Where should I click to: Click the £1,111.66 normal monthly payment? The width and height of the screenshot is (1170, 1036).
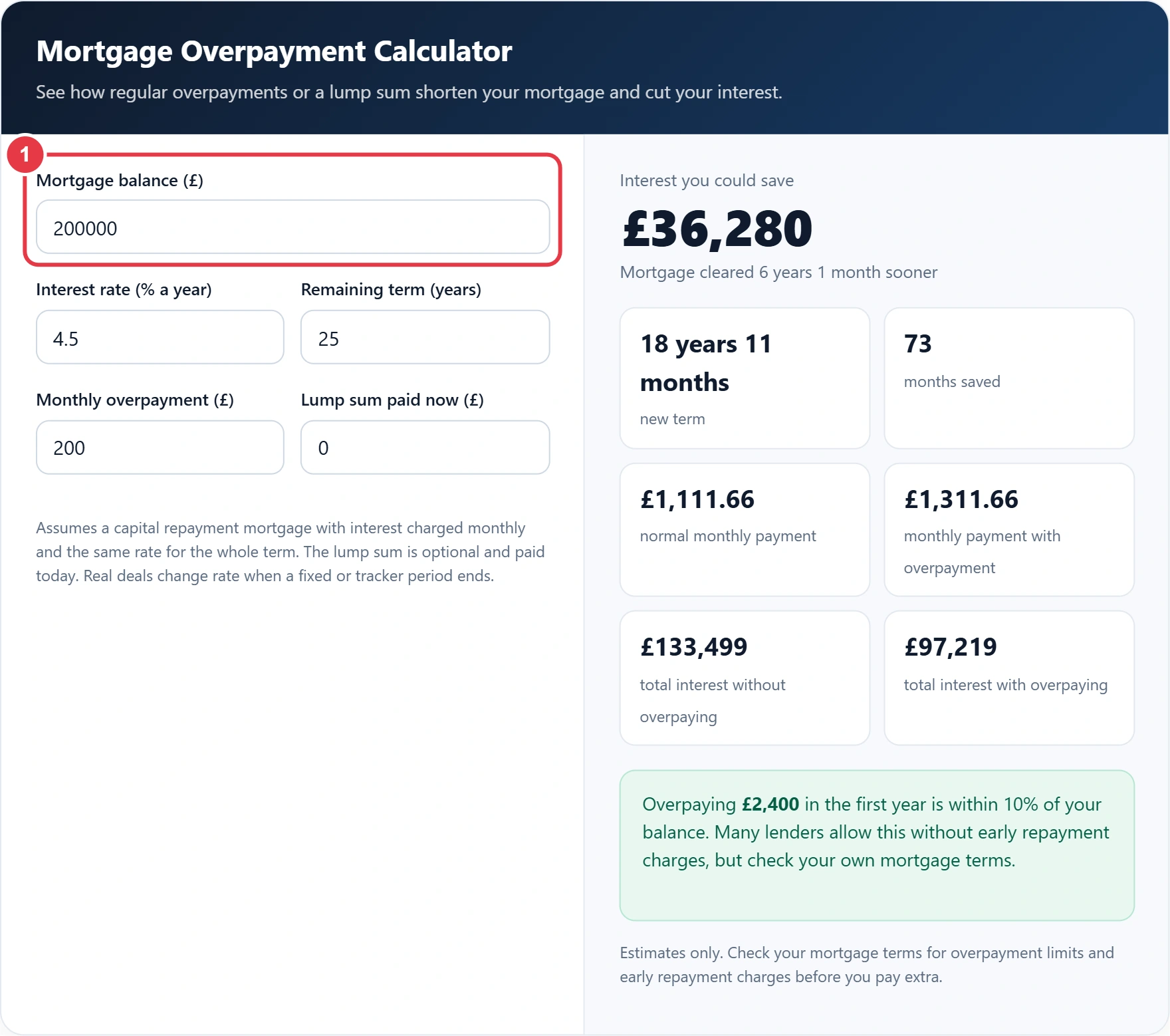697,499
